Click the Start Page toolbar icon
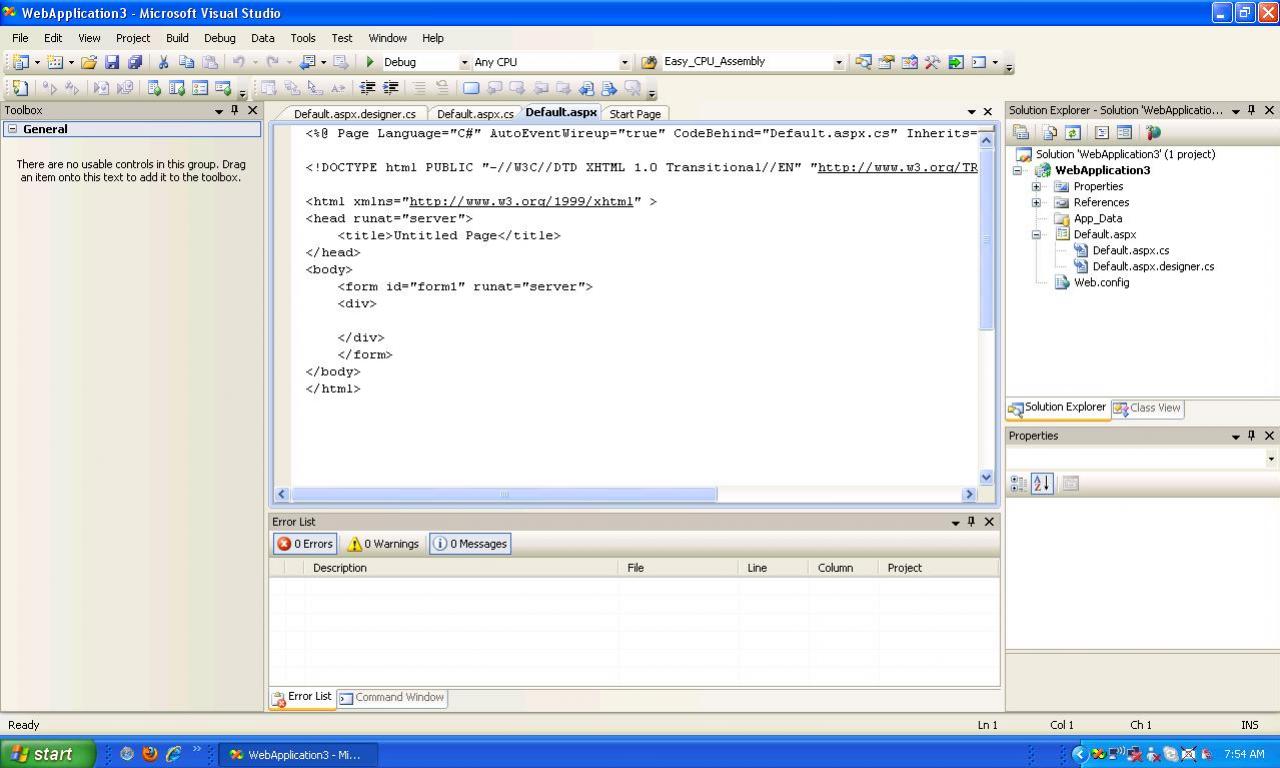The height and width of the screenshot is (768, 1280). 956,62
